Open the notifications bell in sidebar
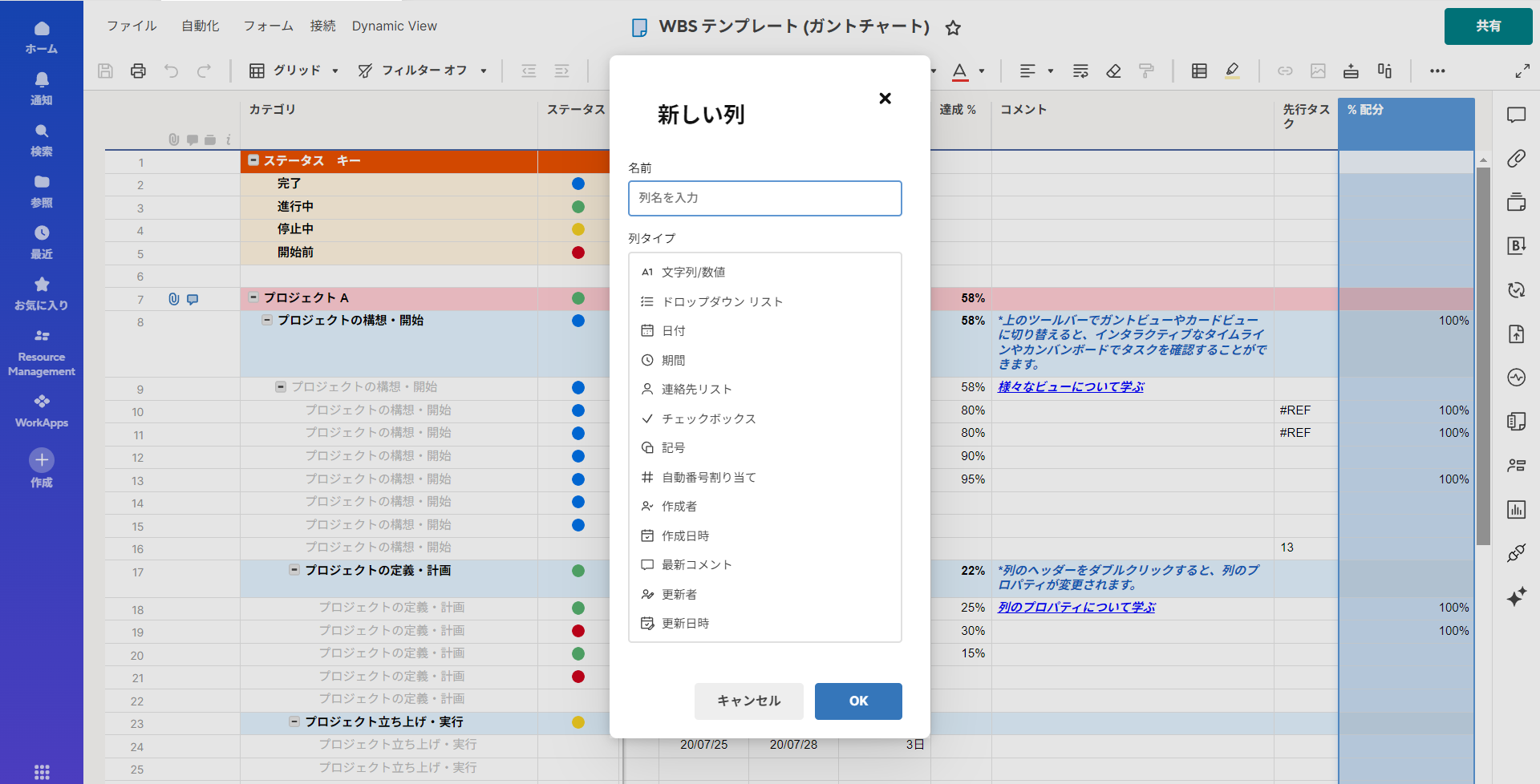1540x784 pixels. (42, 87)
